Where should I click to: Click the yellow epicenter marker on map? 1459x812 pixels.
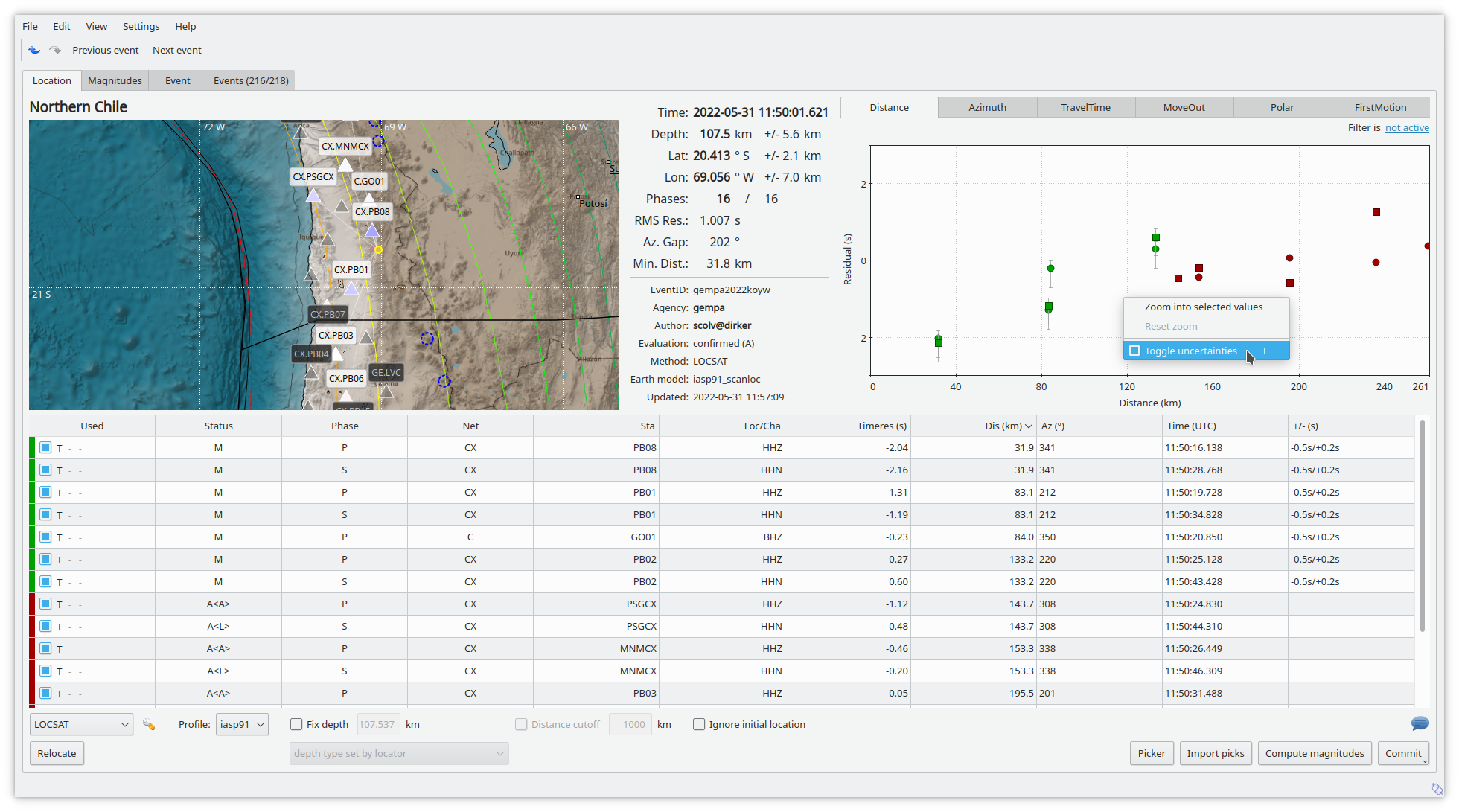tap(378, 250)
